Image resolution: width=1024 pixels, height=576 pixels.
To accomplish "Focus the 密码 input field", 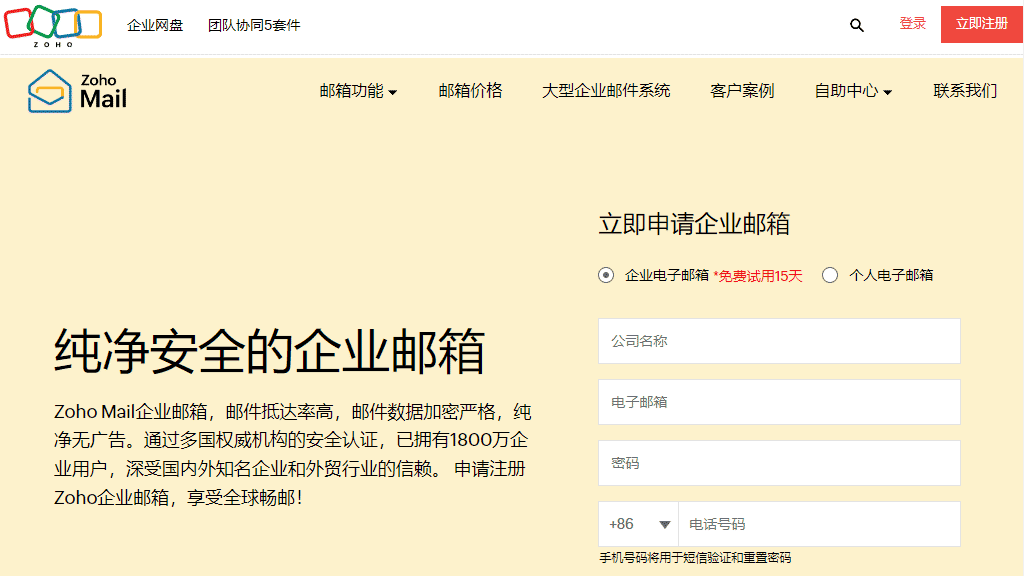I will tap(779, 463).
